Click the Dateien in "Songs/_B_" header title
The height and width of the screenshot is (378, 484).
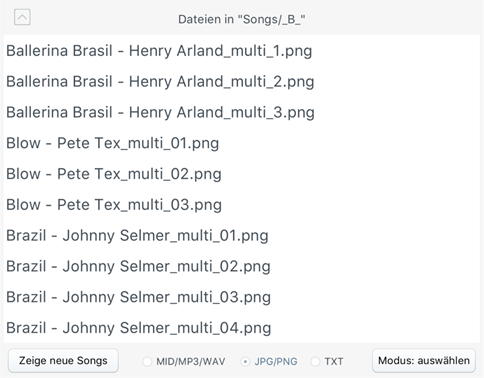(x=242, y=19)
